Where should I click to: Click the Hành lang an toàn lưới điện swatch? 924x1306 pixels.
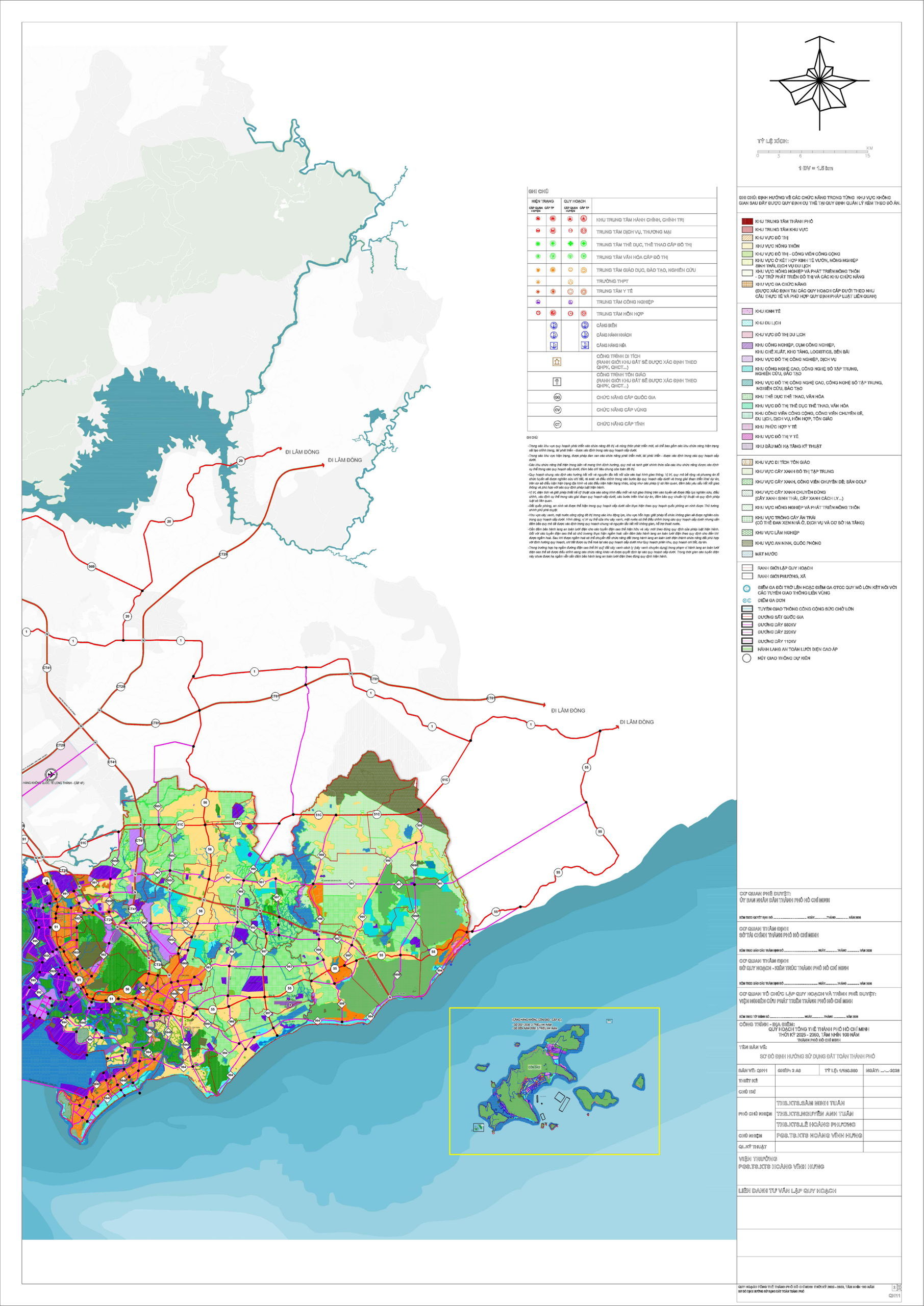click(747, 649)
